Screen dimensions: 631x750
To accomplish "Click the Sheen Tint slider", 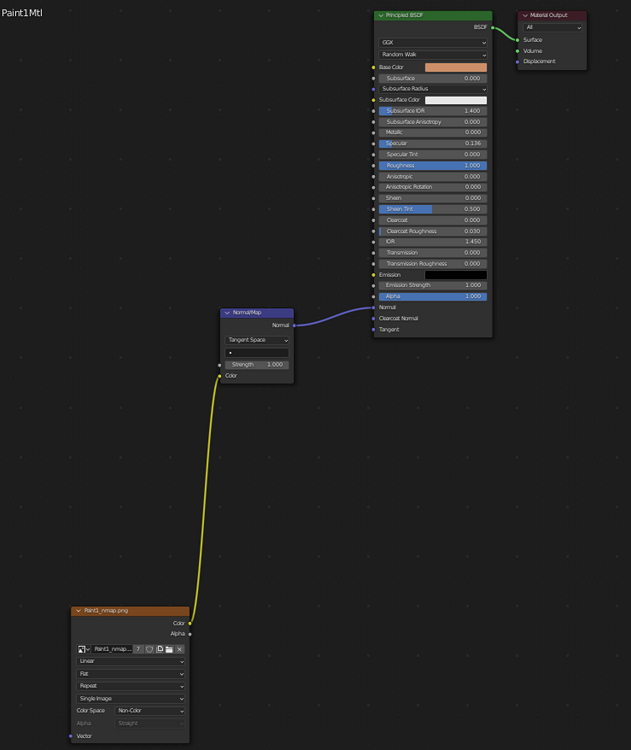I will click(x=433, y=209).
